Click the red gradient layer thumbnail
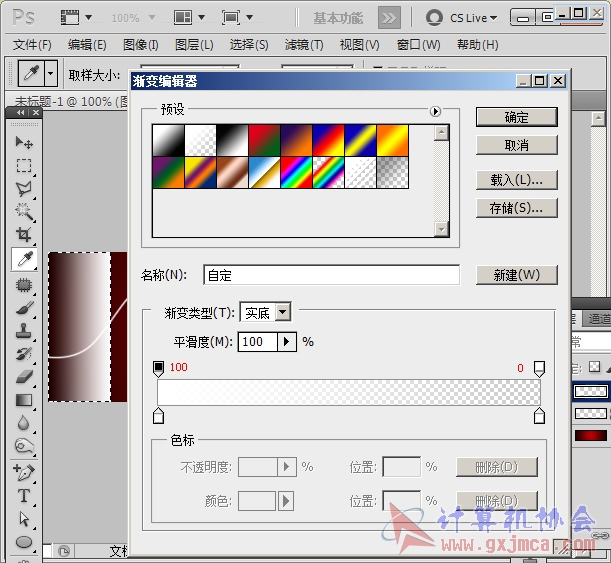The height and width of the screenshot is (563, 611). [591, 435]
